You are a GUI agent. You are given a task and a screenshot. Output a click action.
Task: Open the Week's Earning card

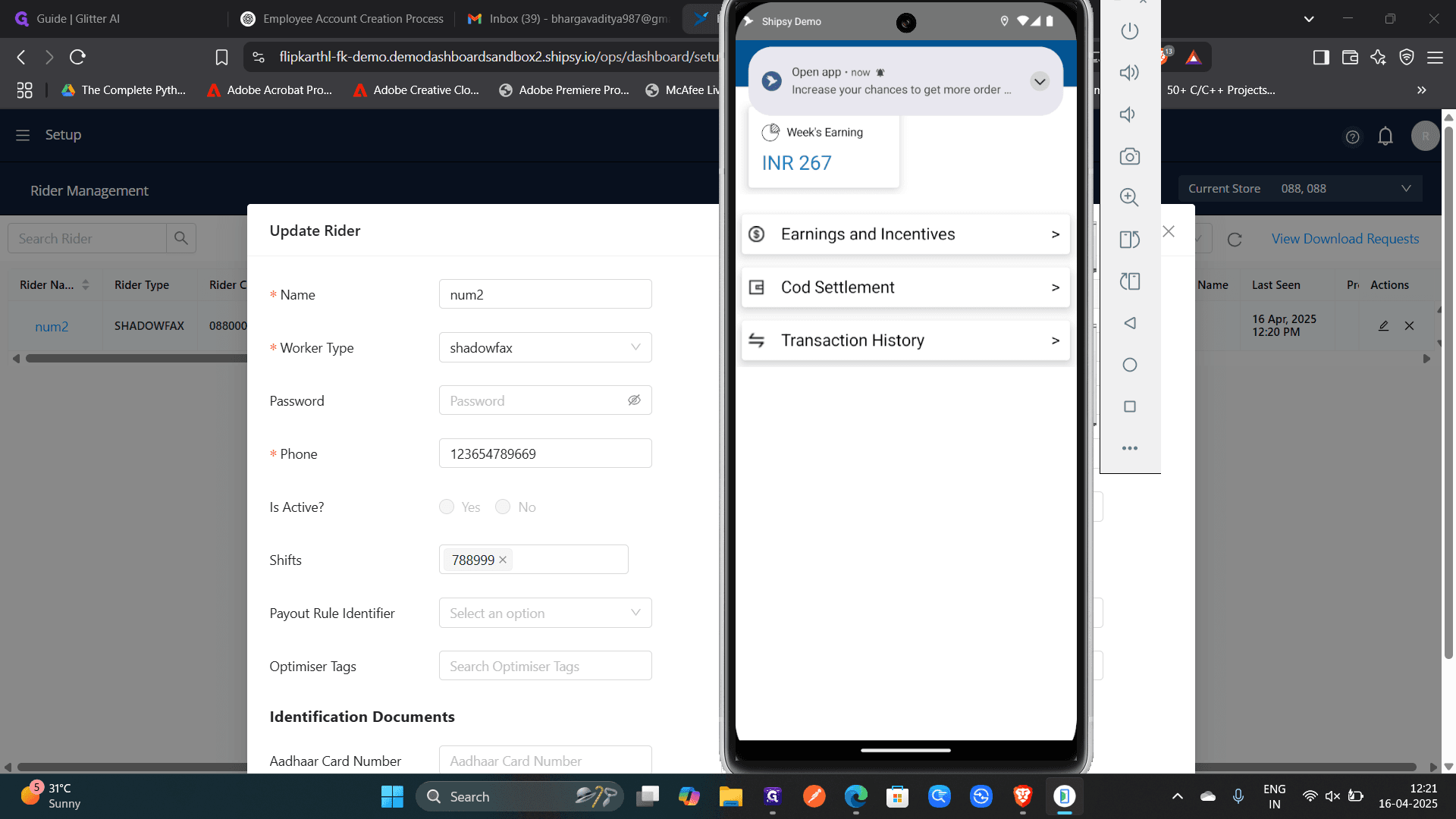click(824, 150)
